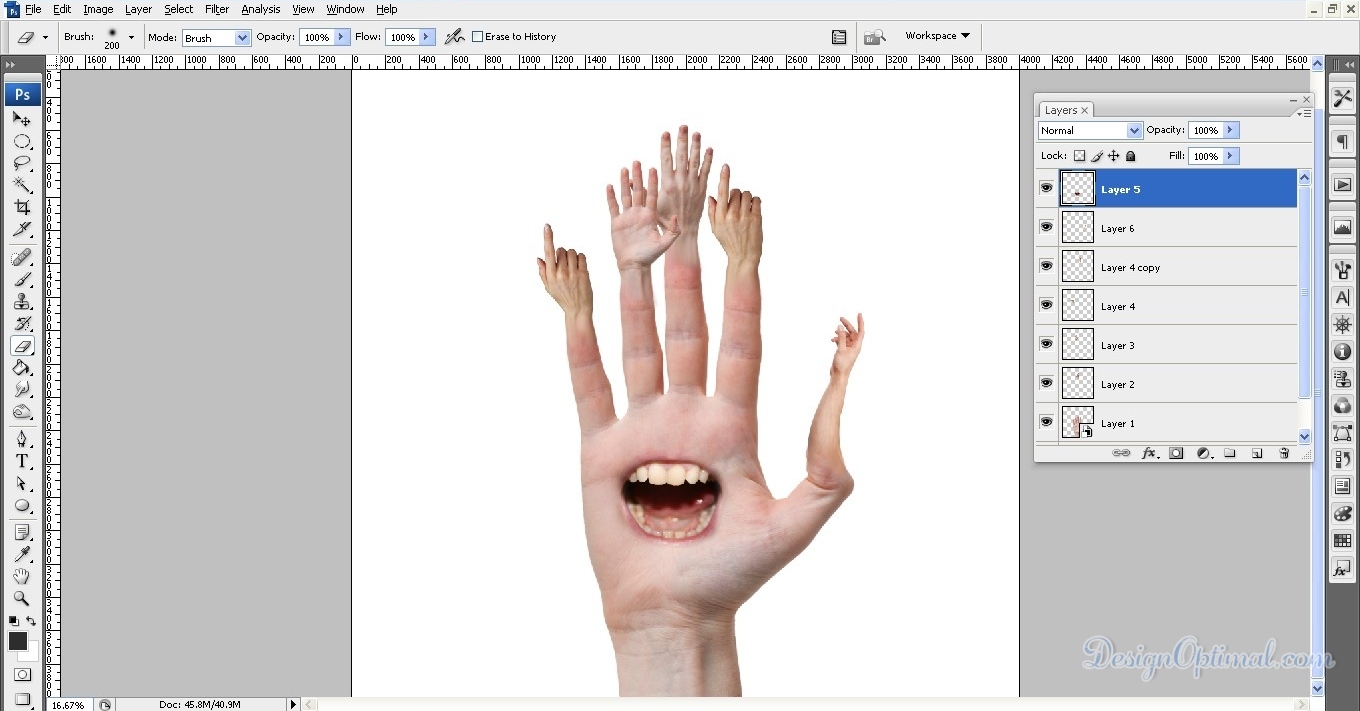The width and height of the screenshot is (1360, 711).
Task: Select the Crop tool
Action: pos(22,207)
